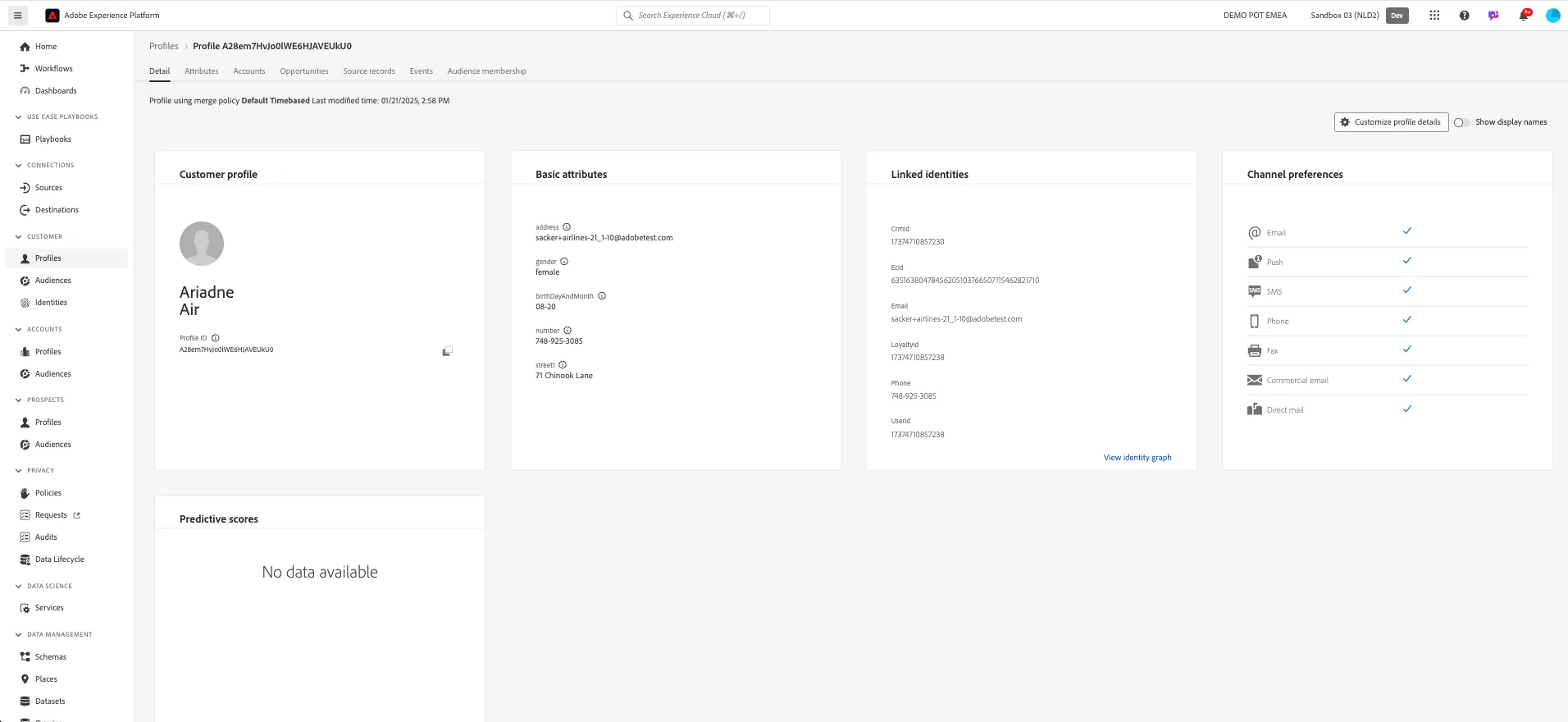Toggle Show display names switch
The height and width of the screenshot is (722, 1568).
point(1461,122)
